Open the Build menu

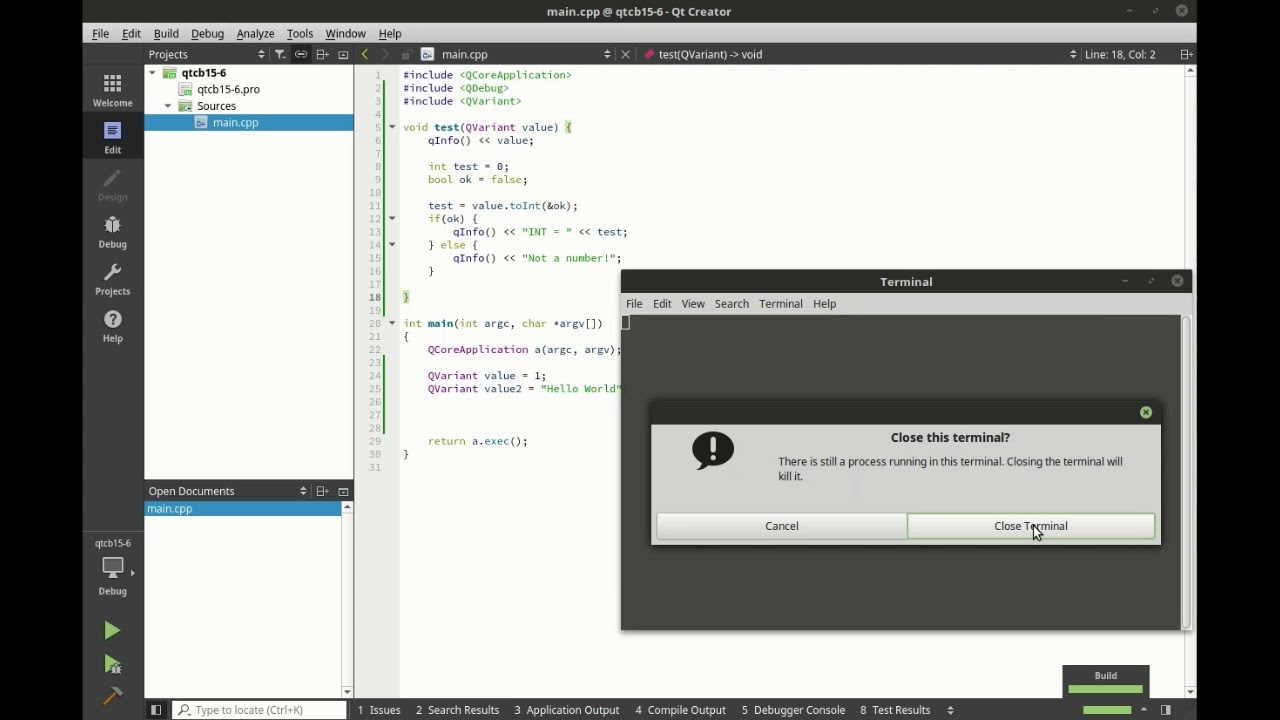pos(166,33)
